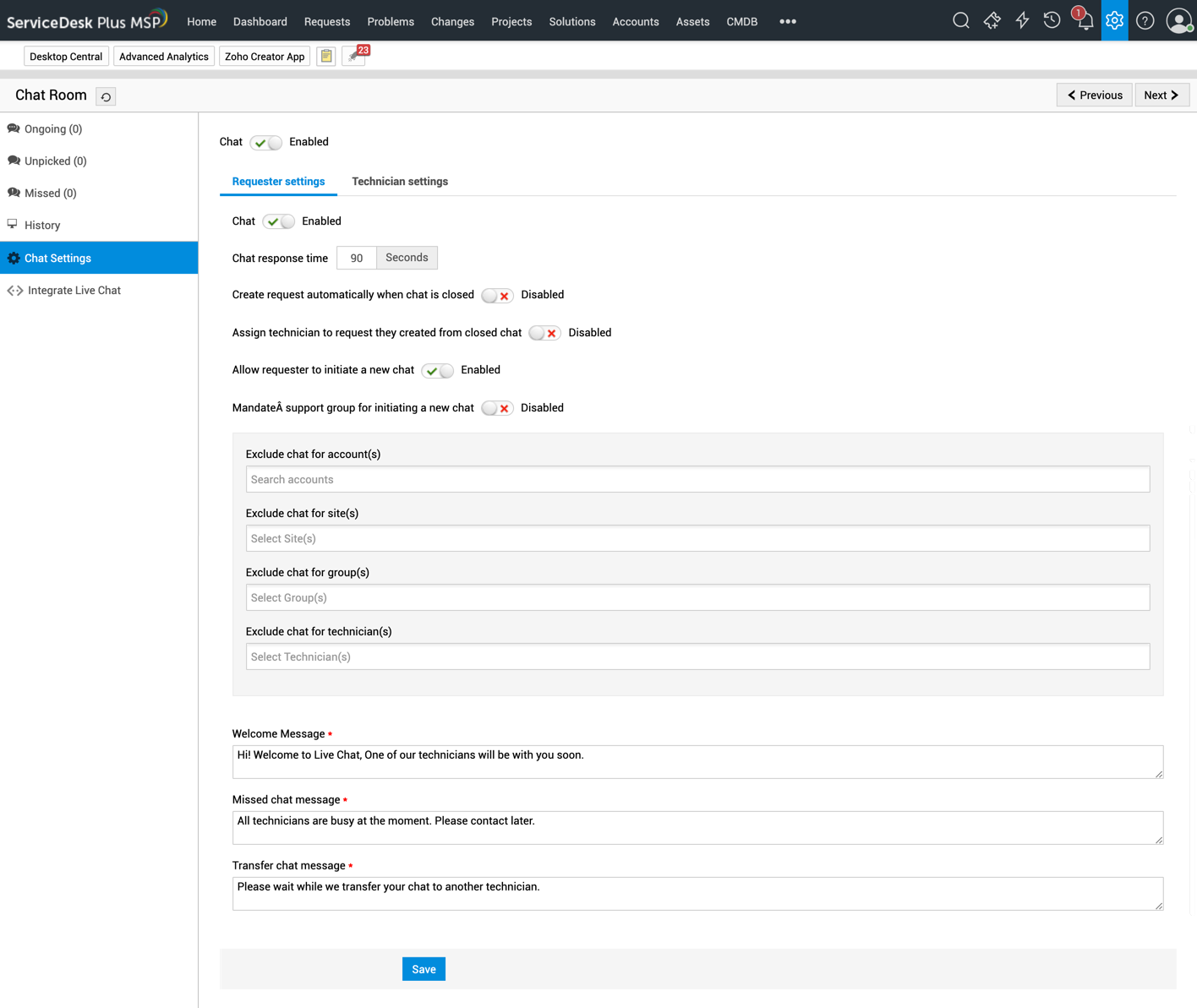Edit the chat response time value
Viewport: 1197px width, 1008px height.
click(356, 258)
